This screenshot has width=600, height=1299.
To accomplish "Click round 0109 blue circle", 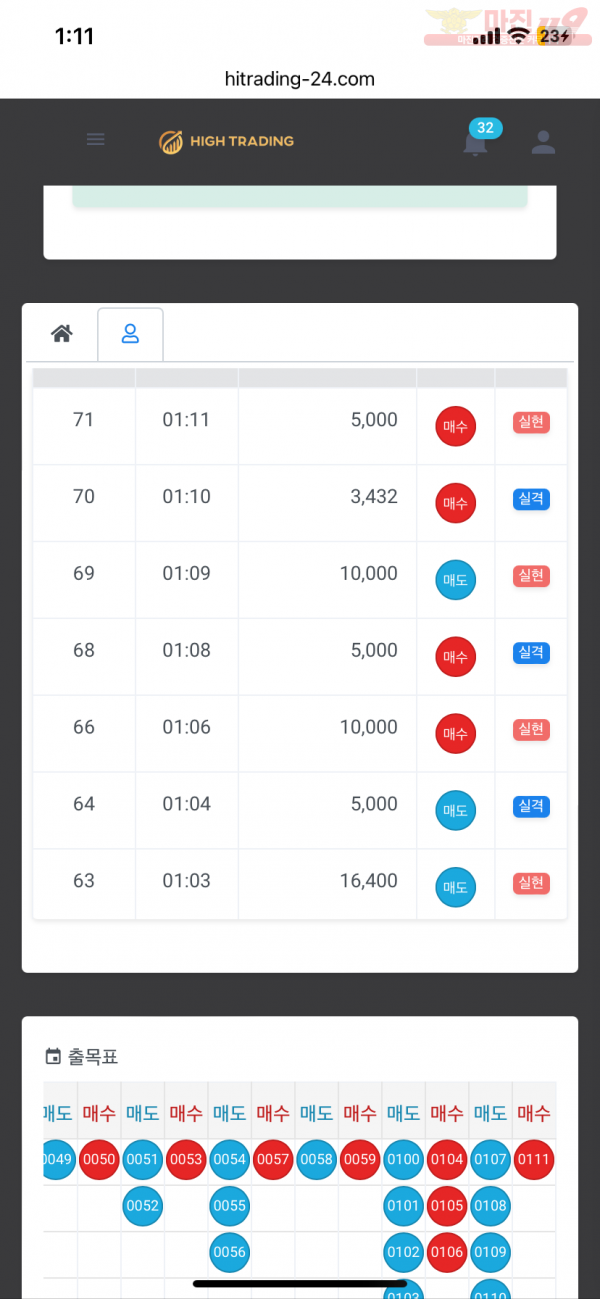I will (491, 1252).
